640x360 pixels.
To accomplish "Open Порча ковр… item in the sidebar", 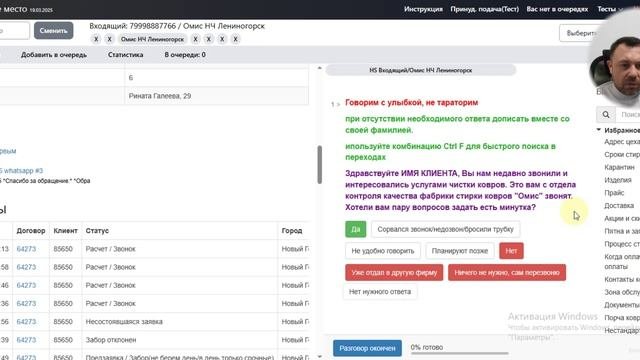I will click(622, 318).
